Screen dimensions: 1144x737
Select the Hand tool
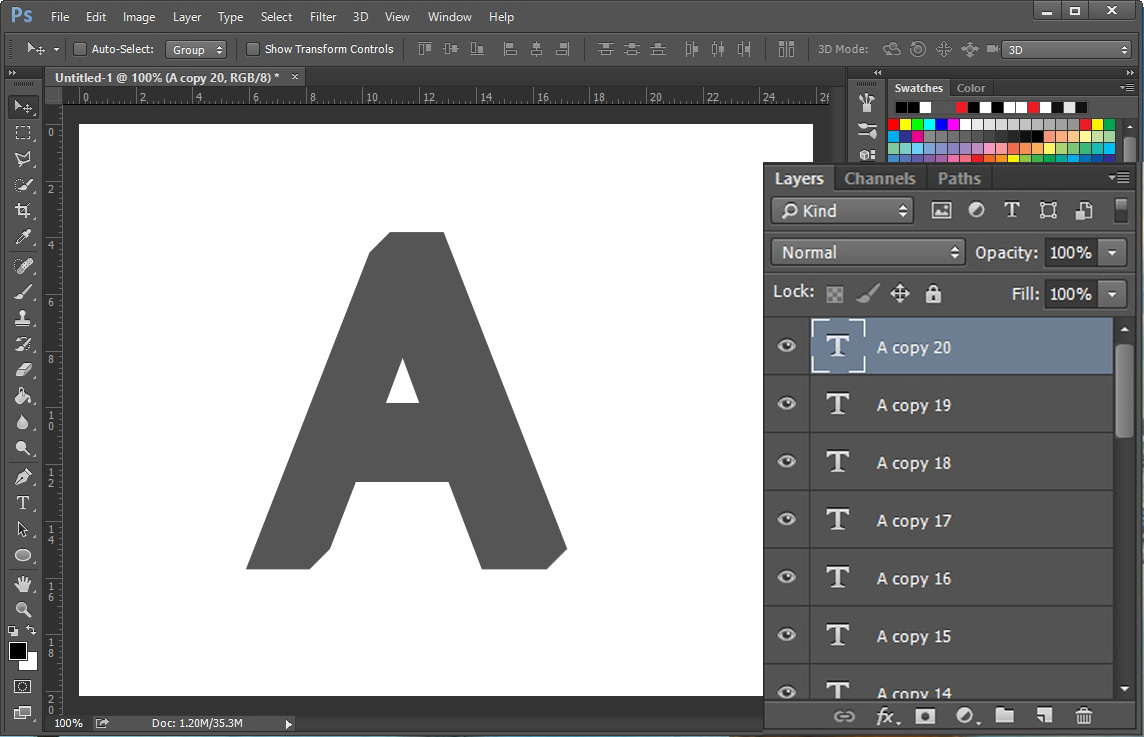click(23, 584)
